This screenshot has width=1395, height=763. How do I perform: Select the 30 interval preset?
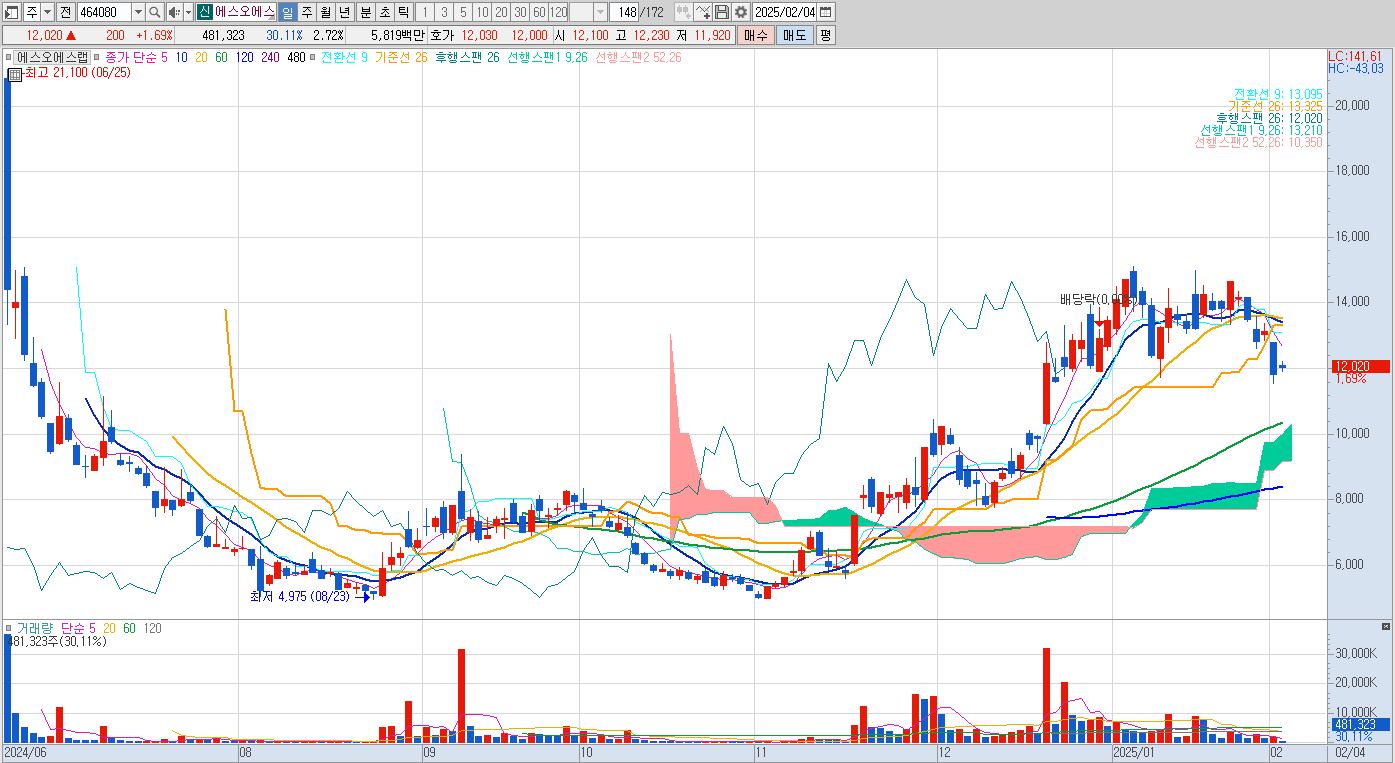click(x=520, y=12)
